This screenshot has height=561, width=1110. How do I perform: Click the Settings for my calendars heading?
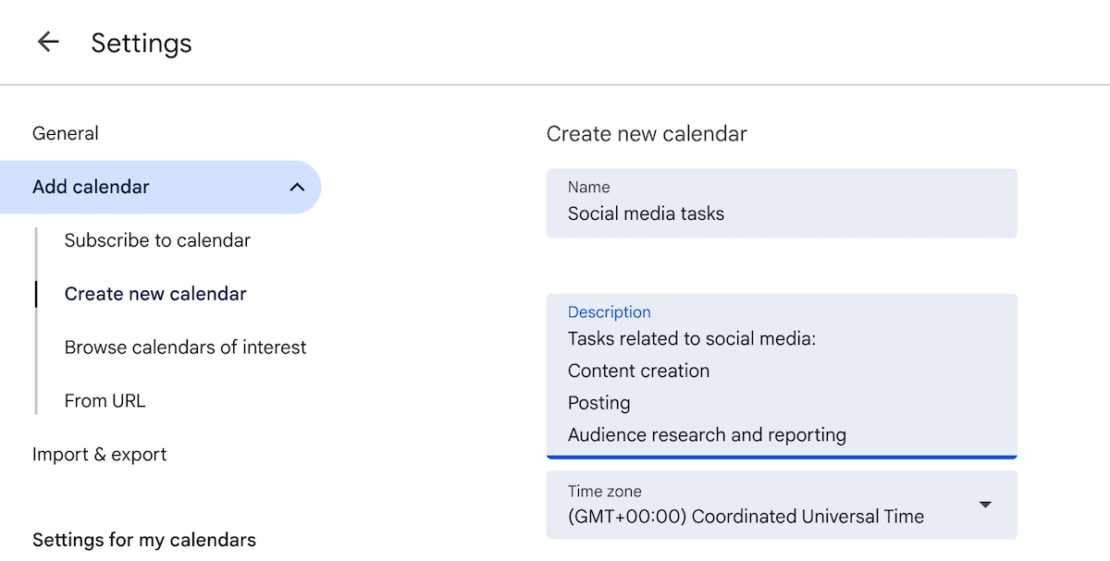coord(144,540)
